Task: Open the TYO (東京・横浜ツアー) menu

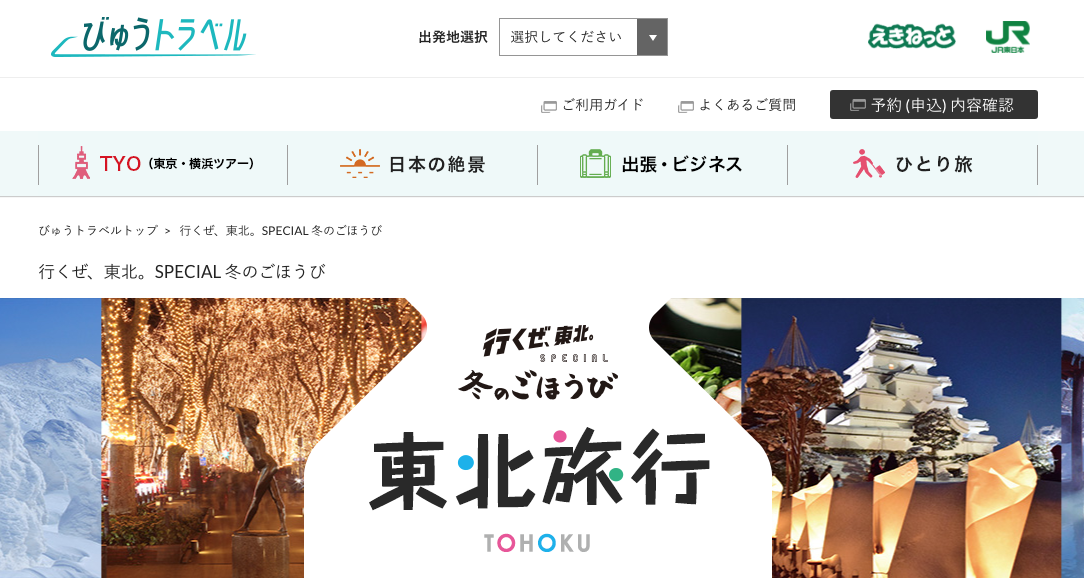Action: click(163, 164)
